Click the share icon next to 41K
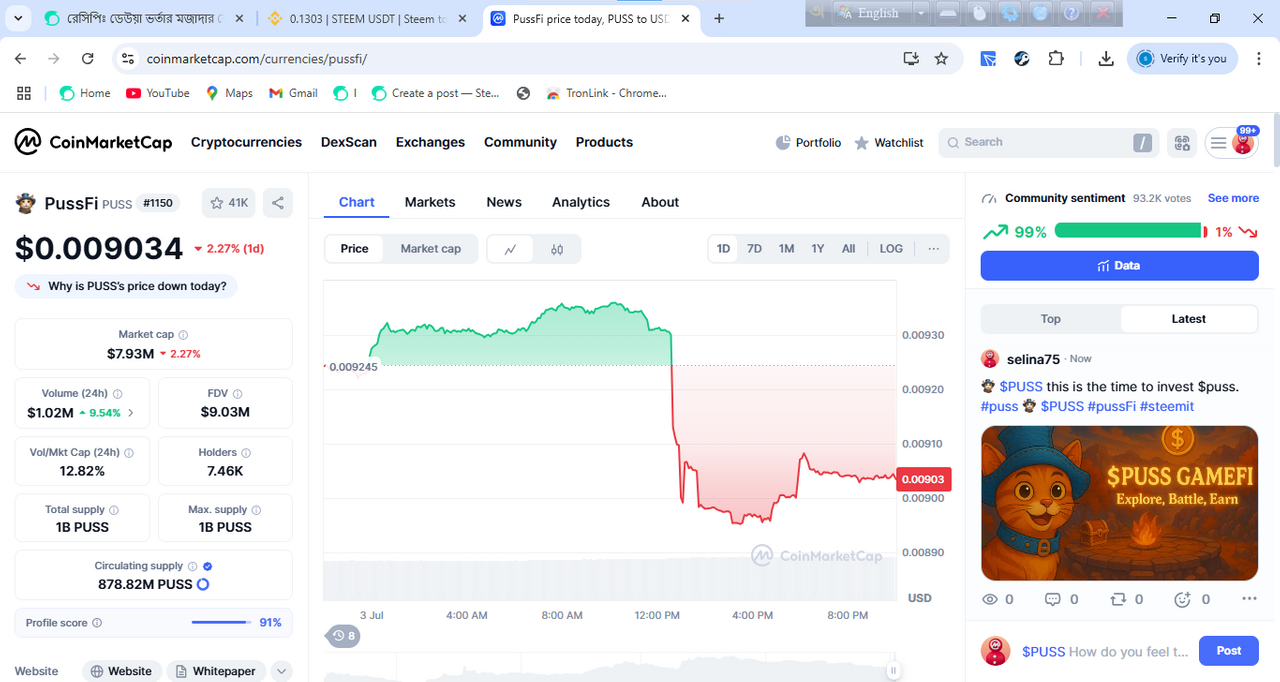 point(278,203)
